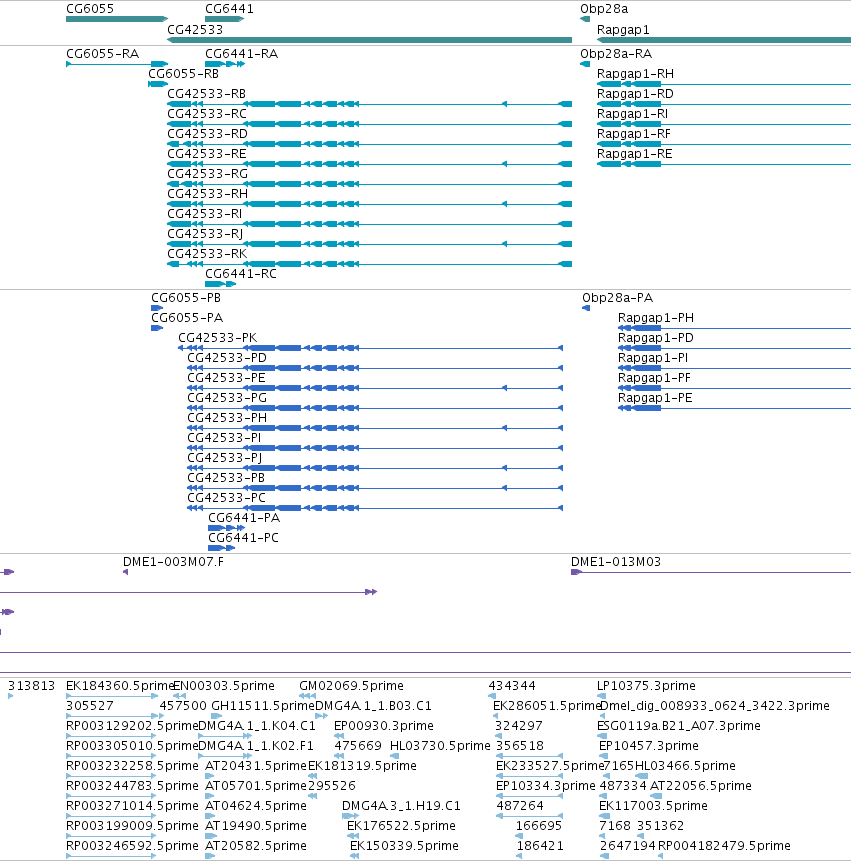
Task: Click the HL03730.5prime label
Action: point(440,746)
